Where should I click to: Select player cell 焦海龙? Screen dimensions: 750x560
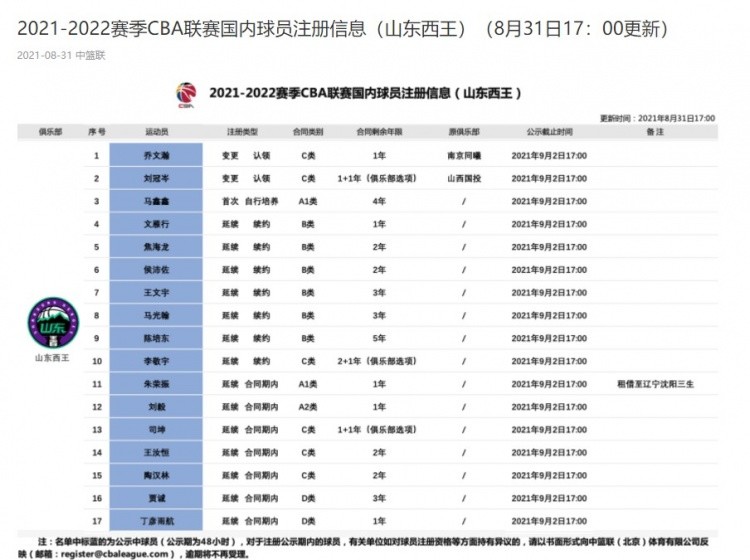click(x=156, y=247)
